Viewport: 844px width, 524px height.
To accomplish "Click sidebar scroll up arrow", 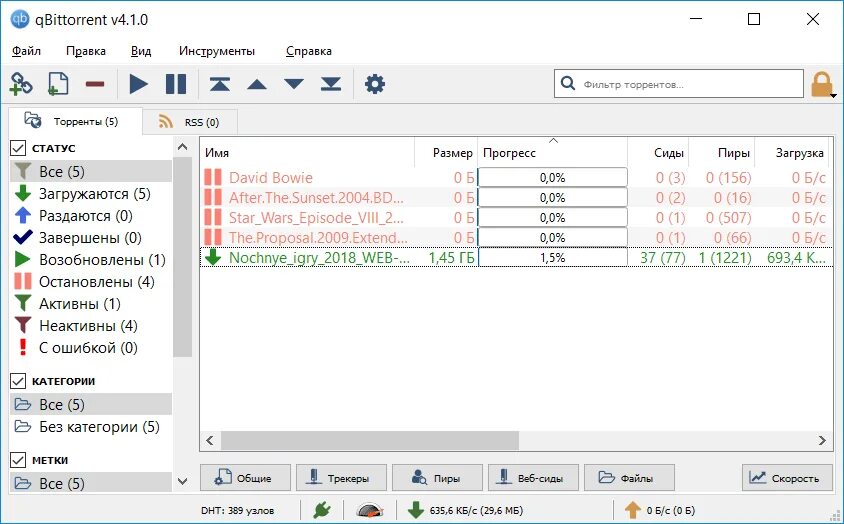I will tap(182, 147).
